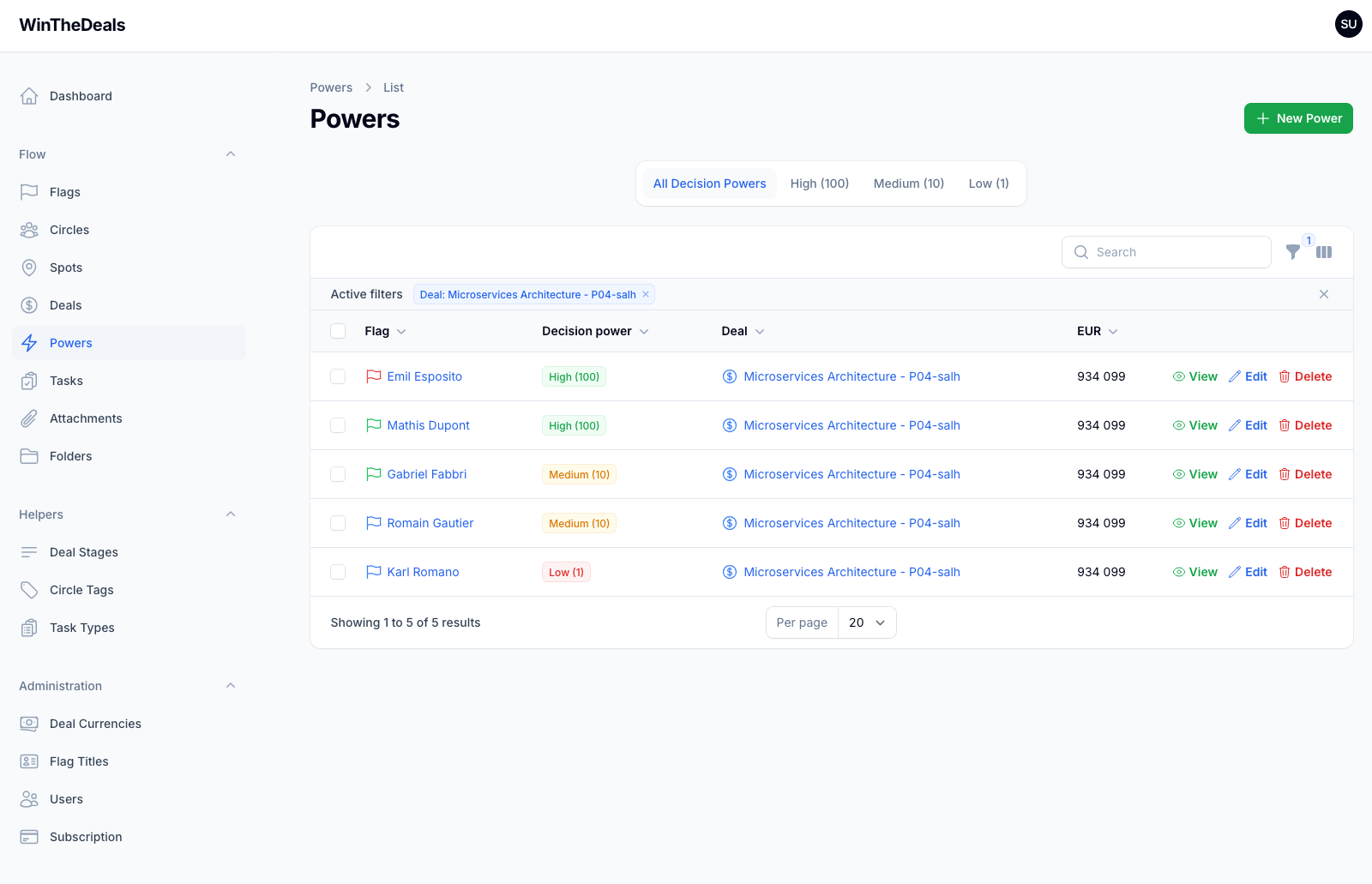Open the SU user avatar menu
The width and height of the screenshot is (1372, 884).
[1348, 24]
